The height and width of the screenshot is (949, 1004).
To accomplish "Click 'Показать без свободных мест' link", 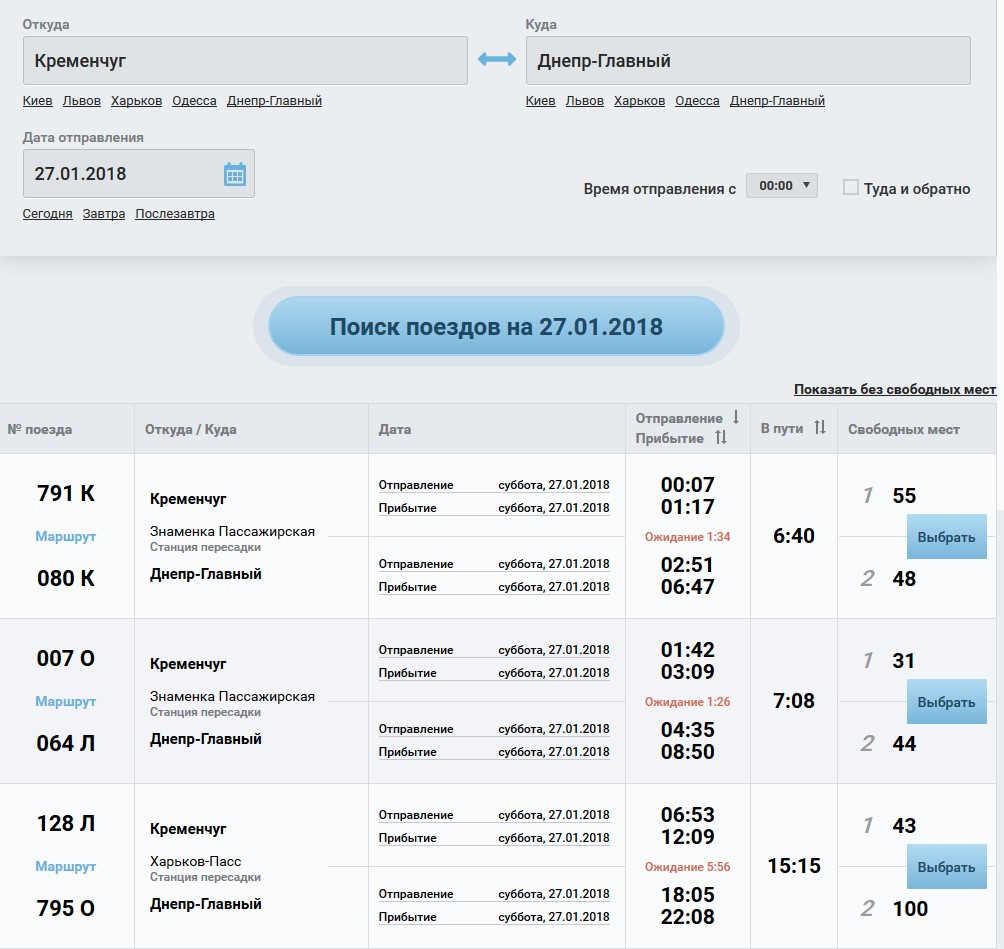I will [x=894, y=389].
